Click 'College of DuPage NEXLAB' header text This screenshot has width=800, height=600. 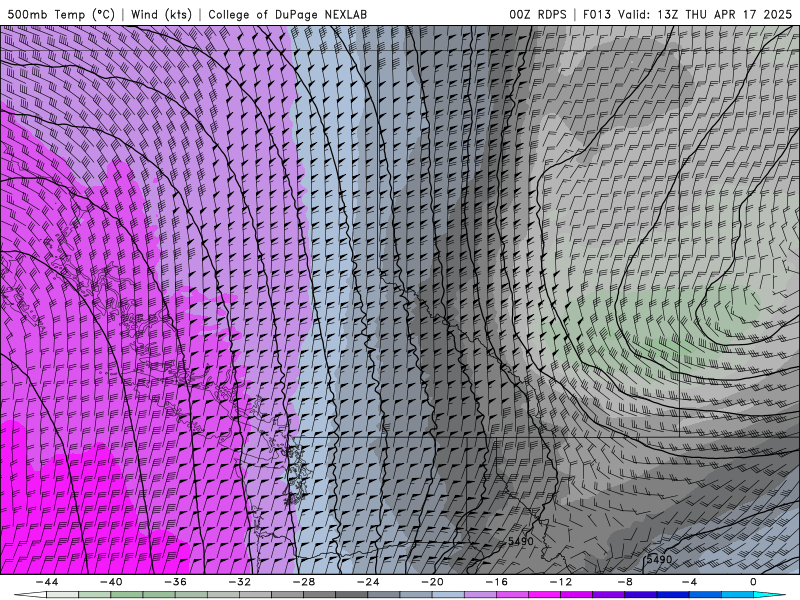(287, 14)
